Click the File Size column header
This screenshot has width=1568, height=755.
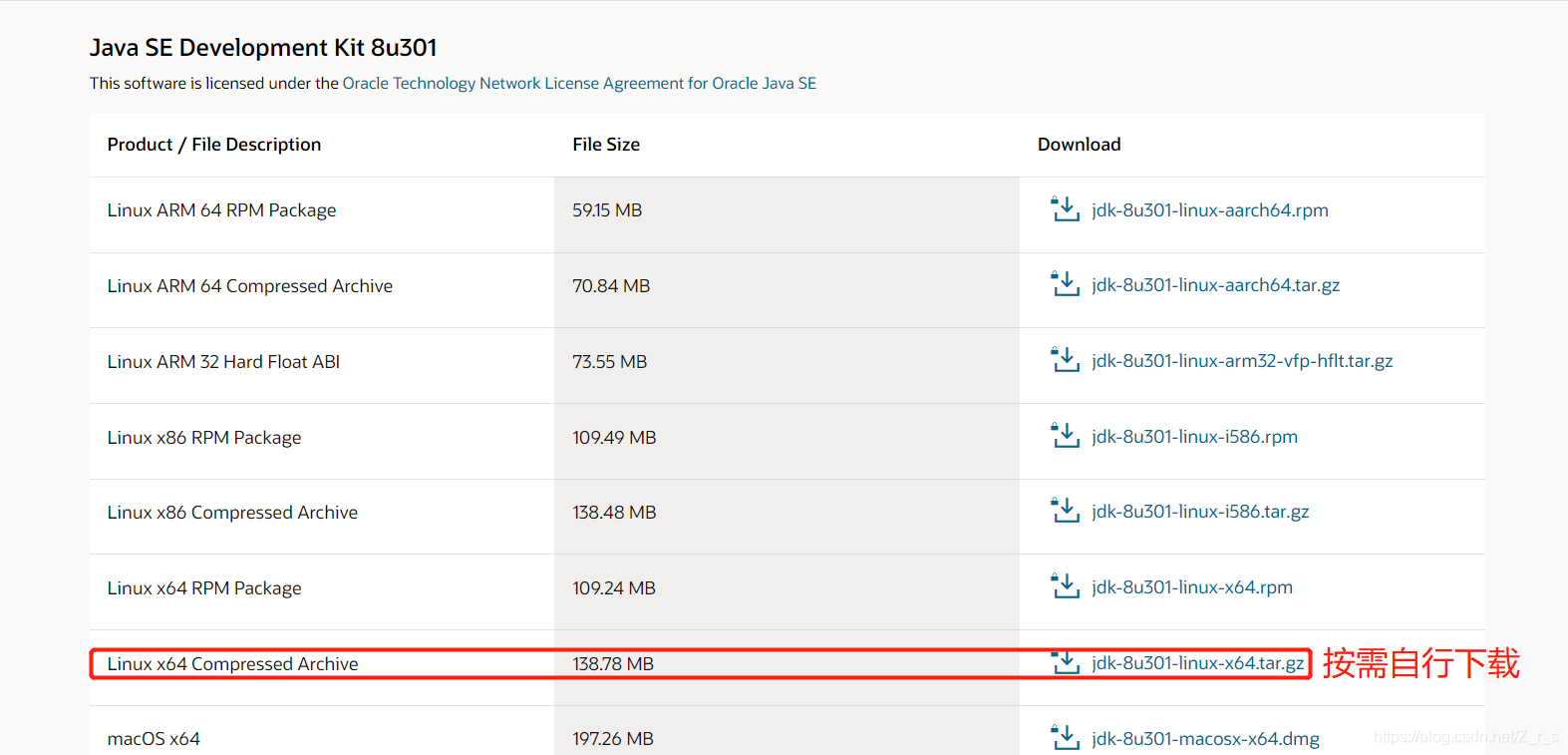[606, 145]
